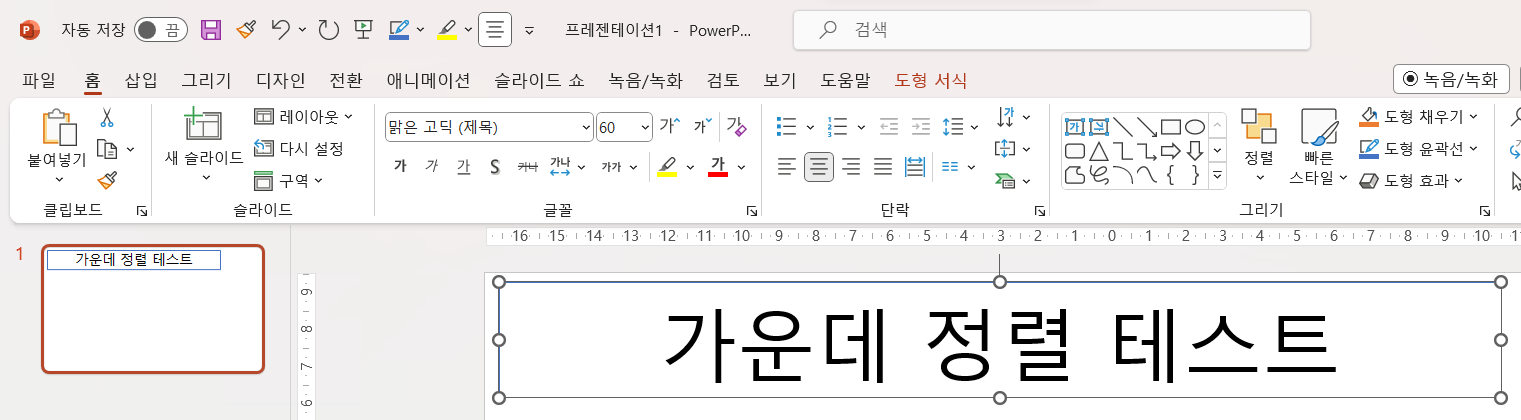The height and width of the screenshot is (420, 1521).
Task: Start the slide show from the title bar icon
Action: (x=363, y=30)
